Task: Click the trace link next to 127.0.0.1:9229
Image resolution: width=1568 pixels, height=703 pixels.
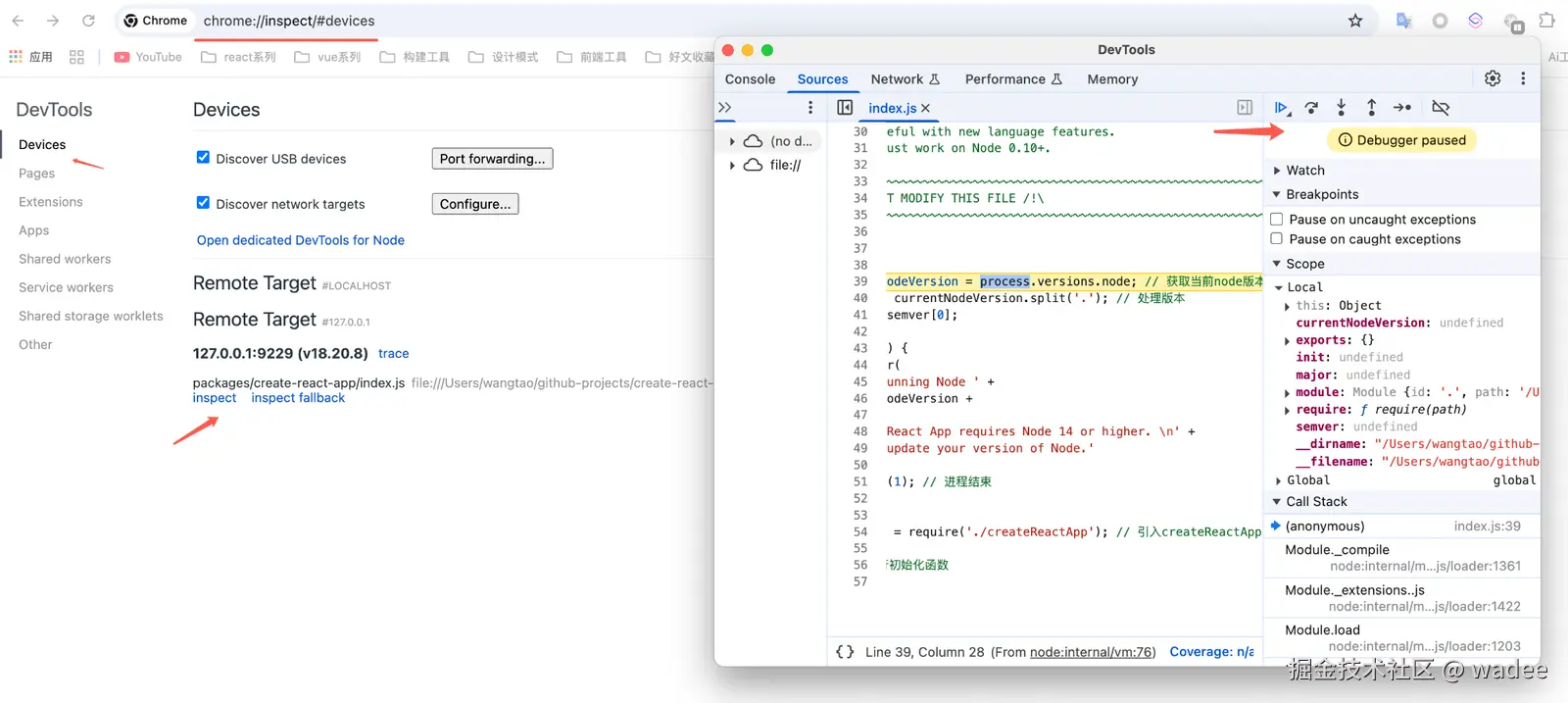Action: coord(393,354)
